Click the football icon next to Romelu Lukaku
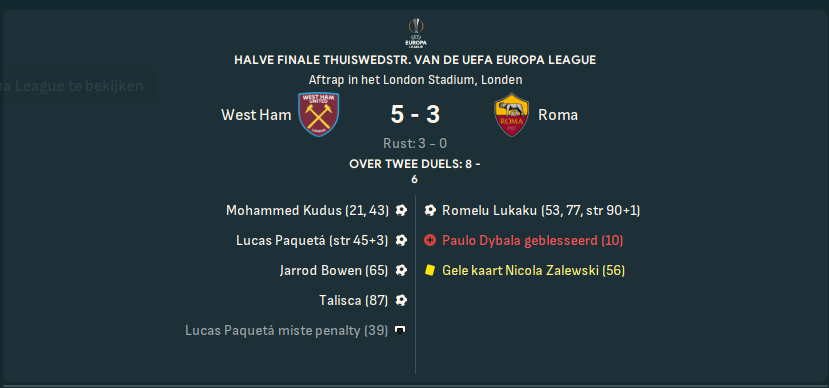 click(430, 210)
